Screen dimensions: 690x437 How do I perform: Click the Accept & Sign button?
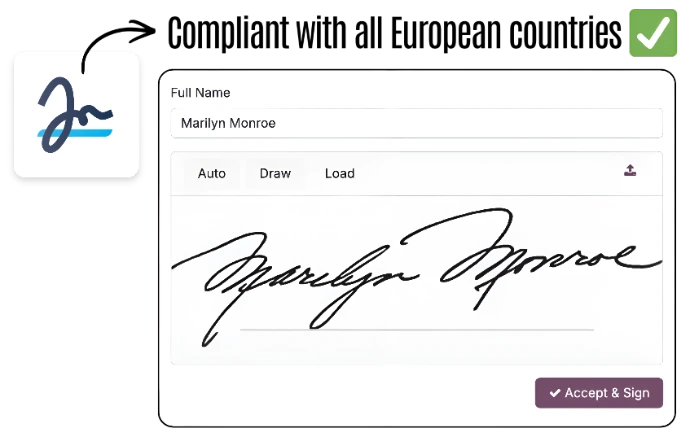click(598, 393)
